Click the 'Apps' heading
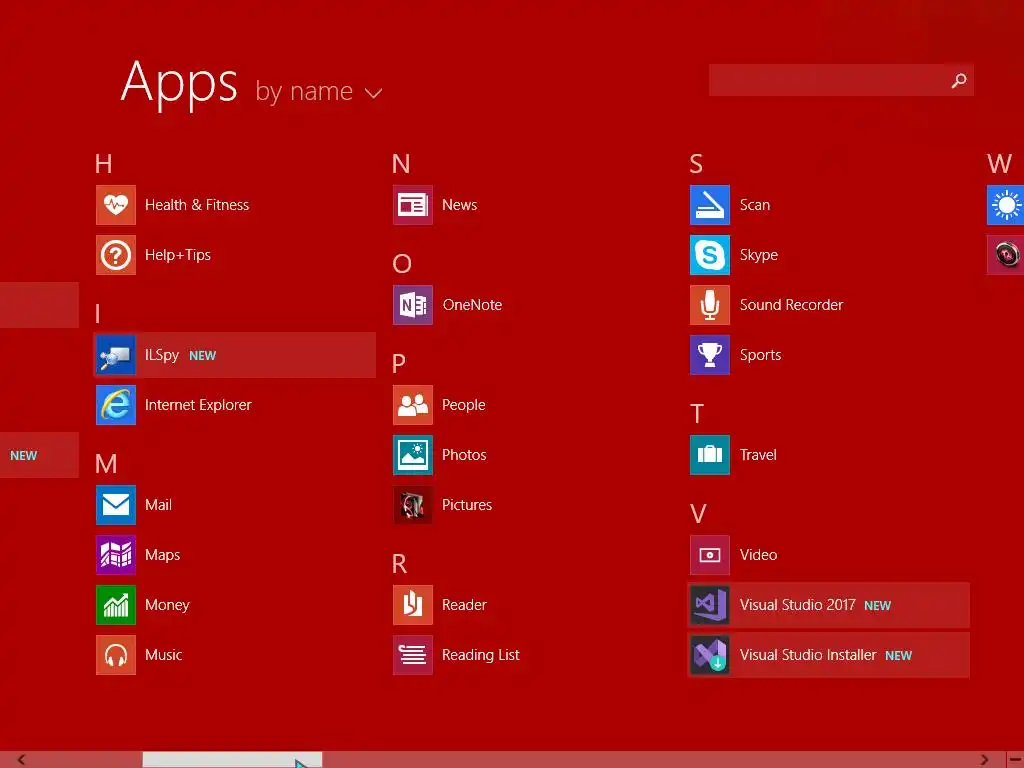Image resolution: width=1024 pixels, height=768 pixels. pos(179,84)
